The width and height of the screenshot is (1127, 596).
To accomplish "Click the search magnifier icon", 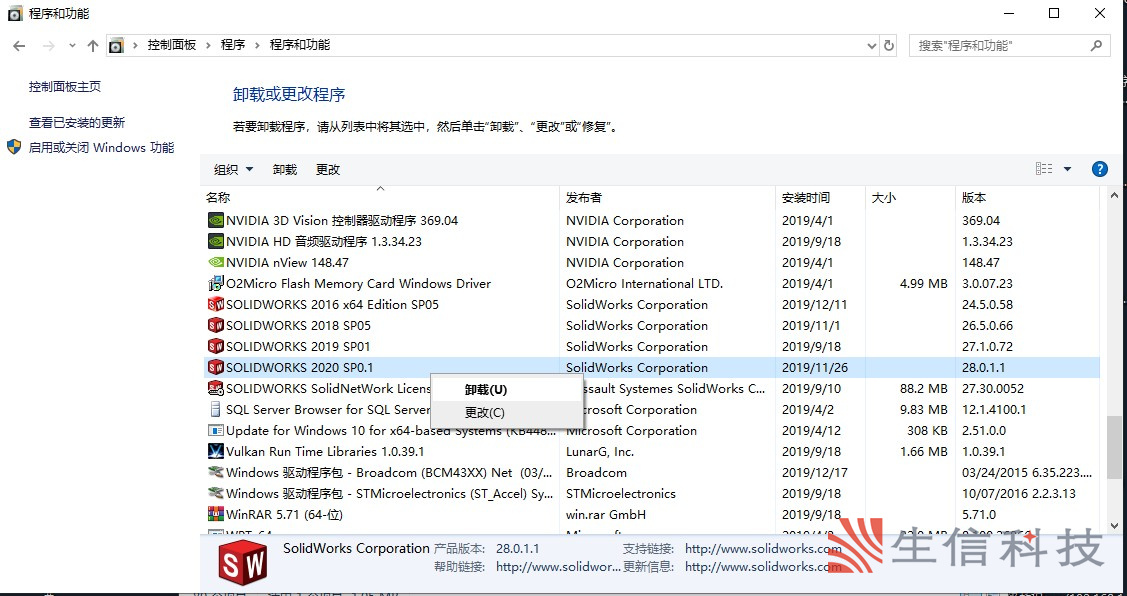I will click(1096, 45).
